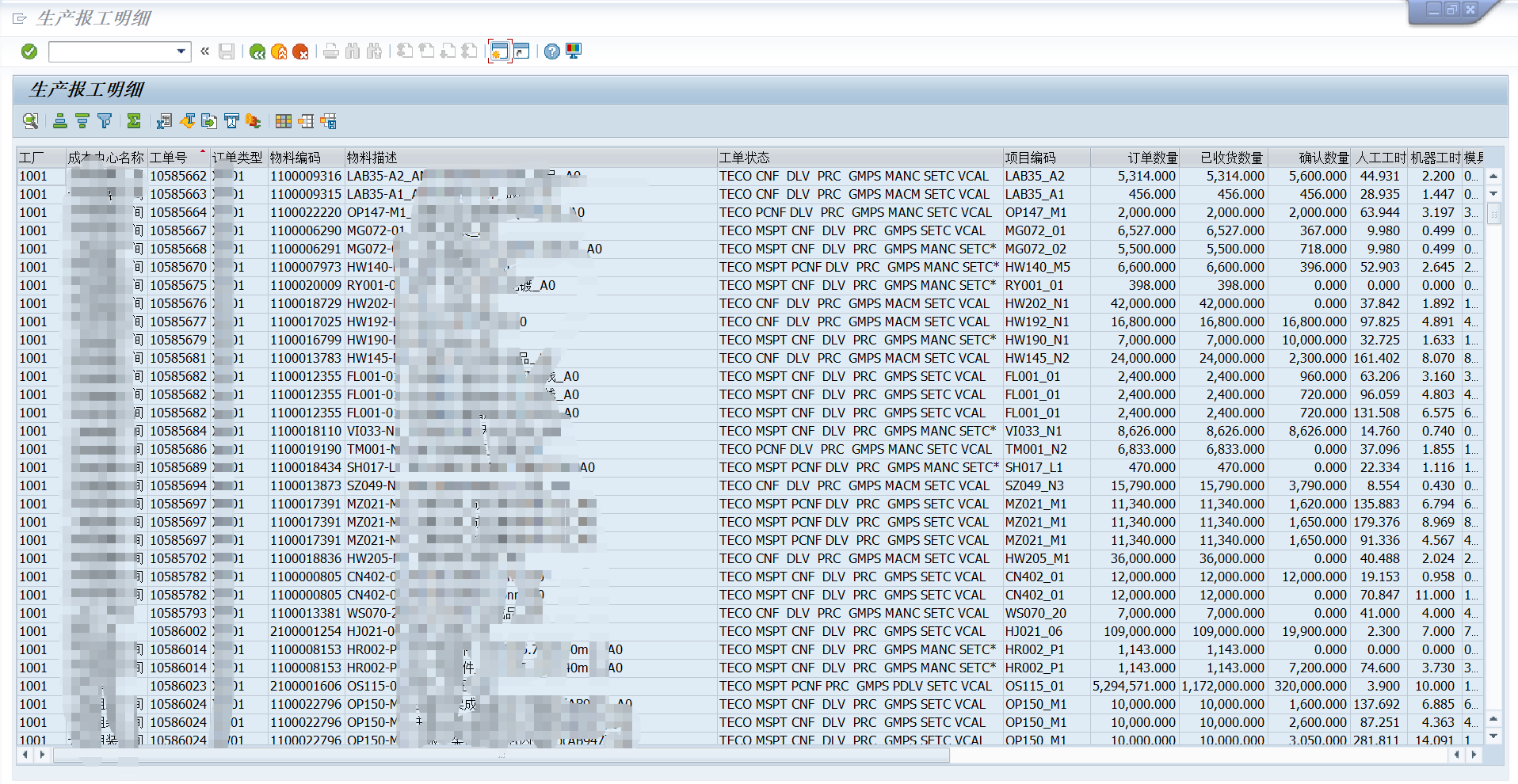The width and height of the screenshot is (1518, 784).
Task: Select work order cell 10585662
Action: (178, 176)
